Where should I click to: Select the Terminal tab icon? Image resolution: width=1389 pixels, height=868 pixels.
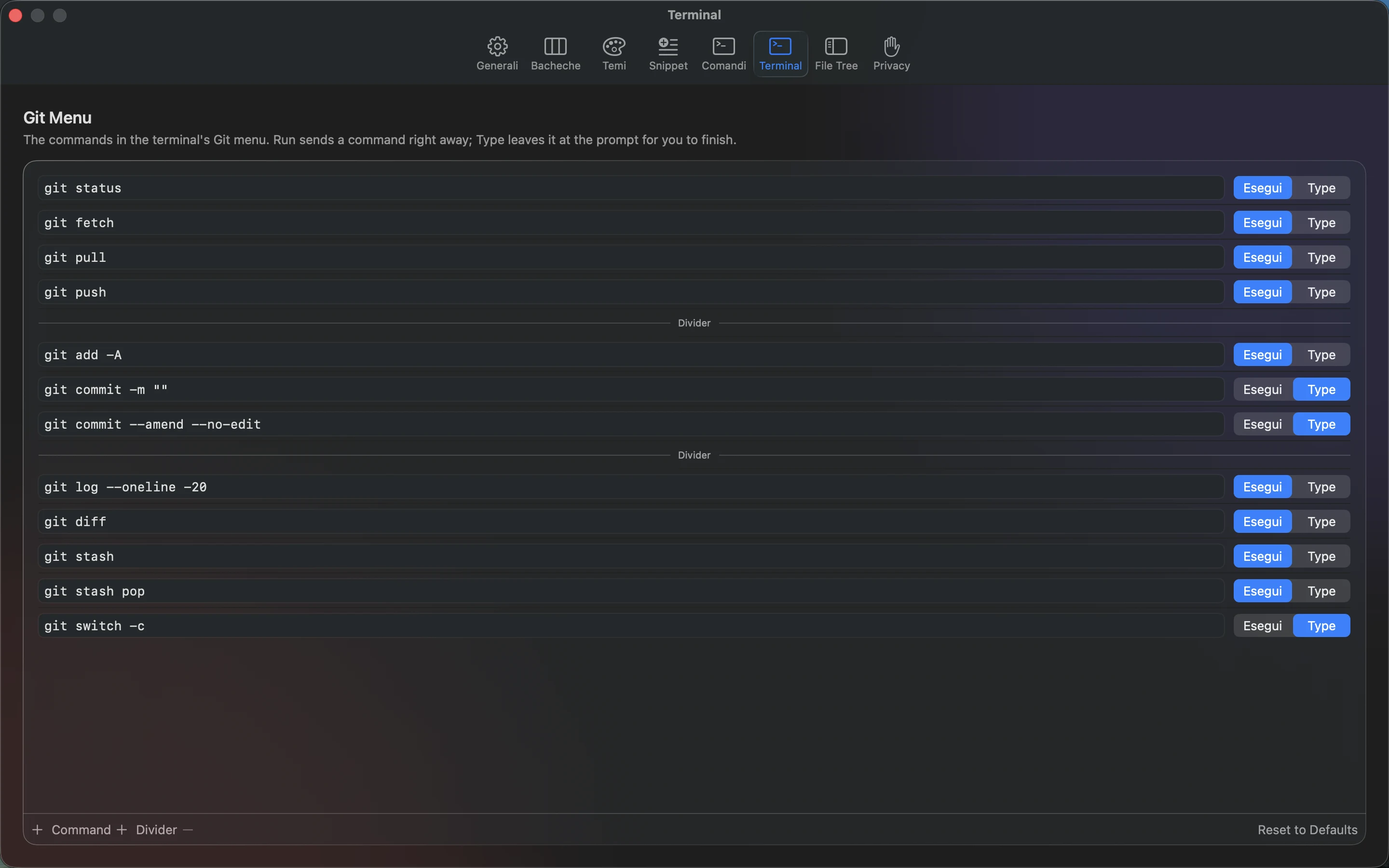point(780,54)
